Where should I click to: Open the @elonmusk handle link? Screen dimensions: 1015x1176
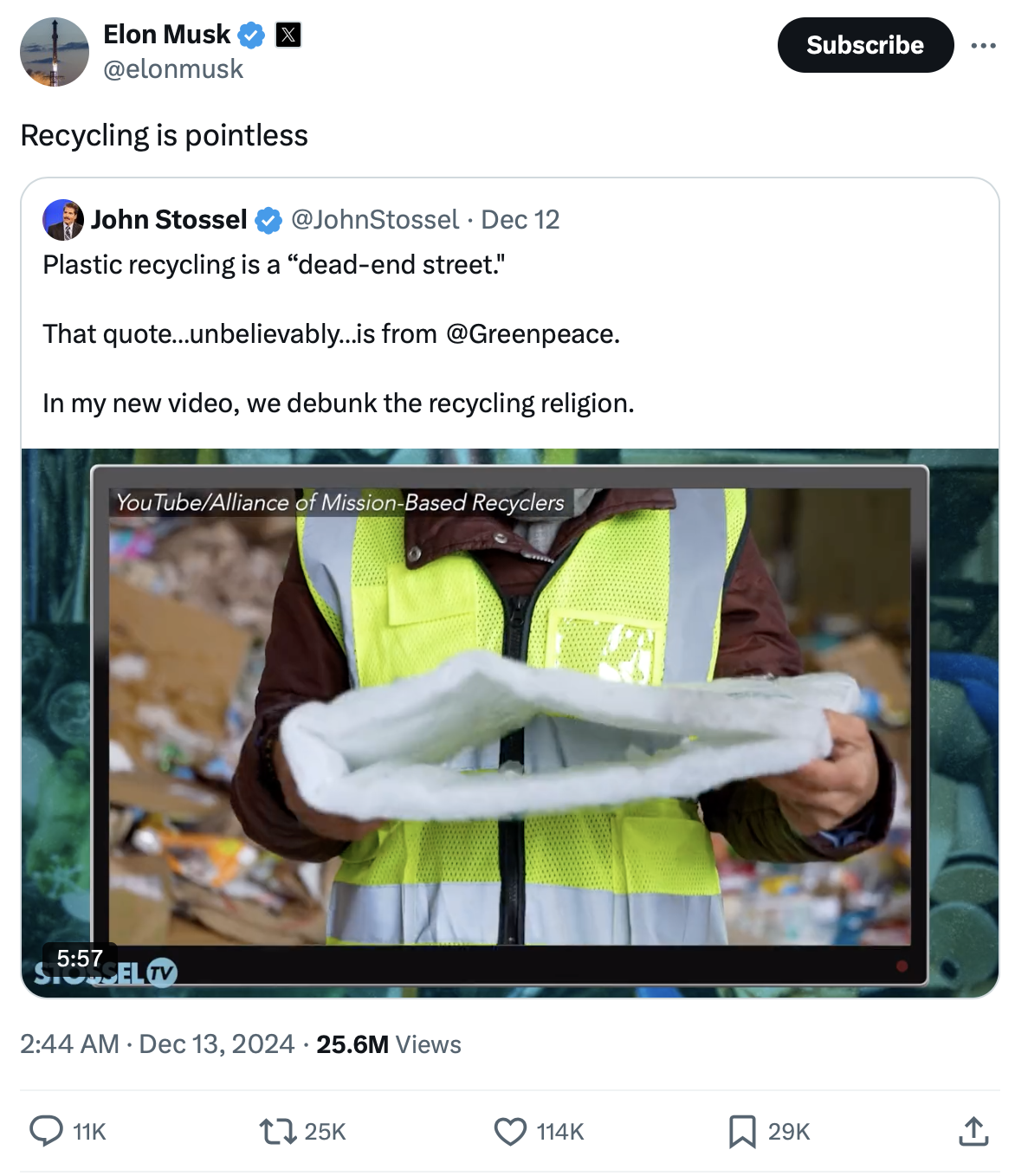coord(173,69)
